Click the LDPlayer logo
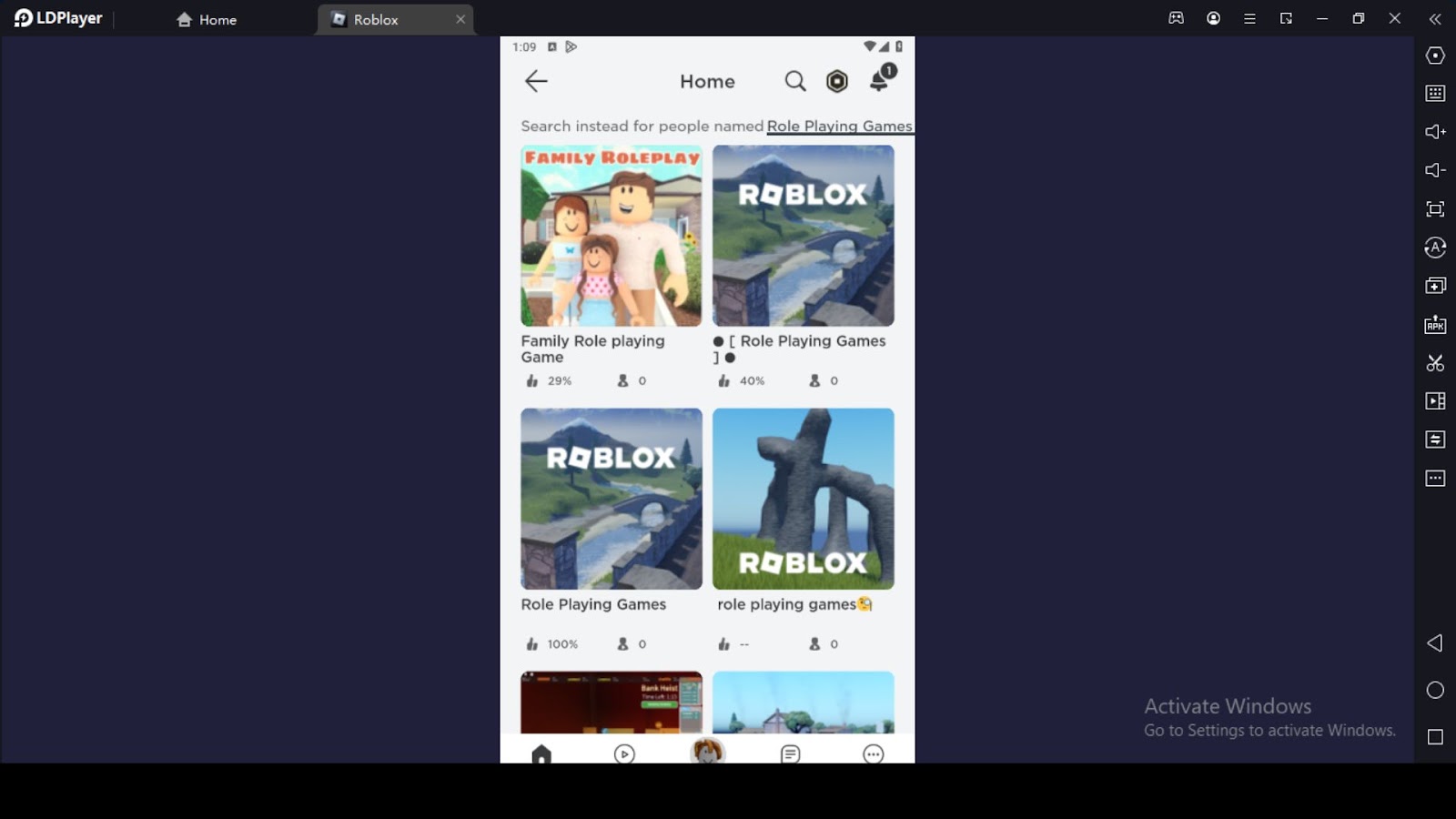The image size is (1456, 819). [x=58, y=18]
